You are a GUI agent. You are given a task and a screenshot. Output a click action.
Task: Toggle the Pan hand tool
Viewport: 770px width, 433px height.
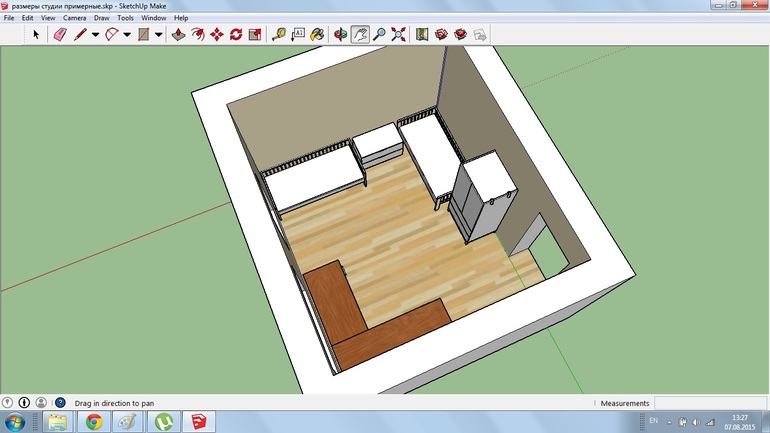click(360, 34)
